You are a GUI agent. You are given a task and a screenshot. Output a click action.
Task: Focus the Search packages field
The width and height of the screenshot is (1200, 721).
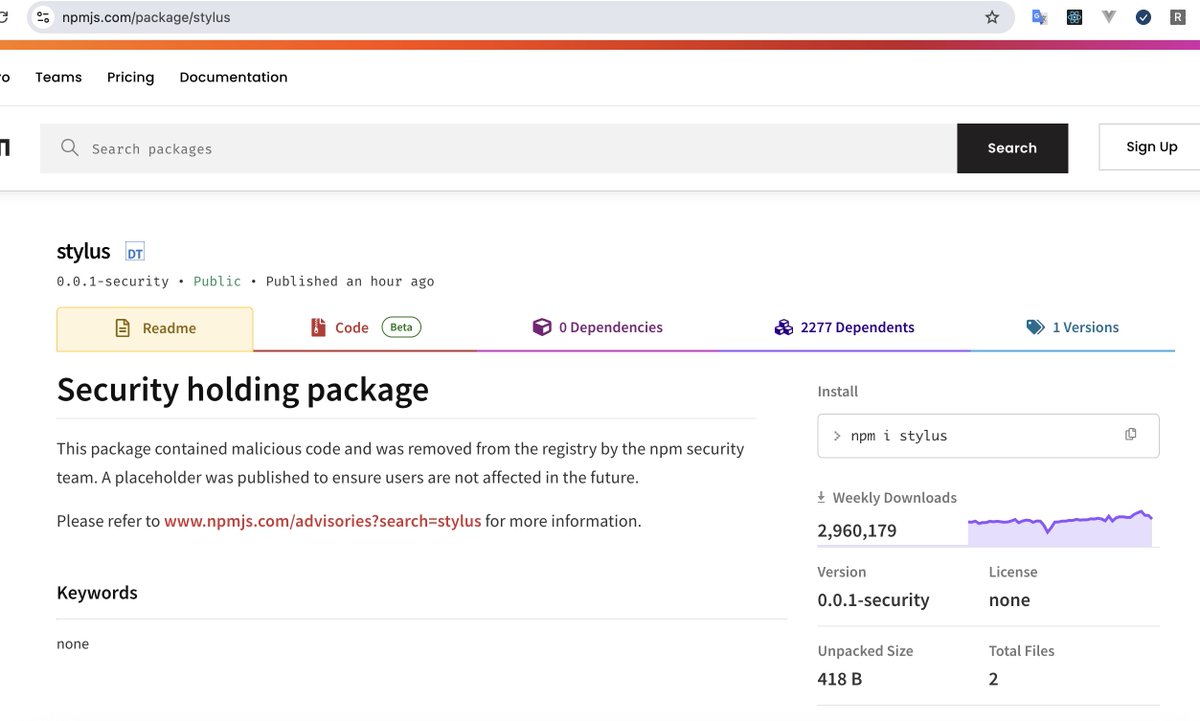(x=498, y=148)
